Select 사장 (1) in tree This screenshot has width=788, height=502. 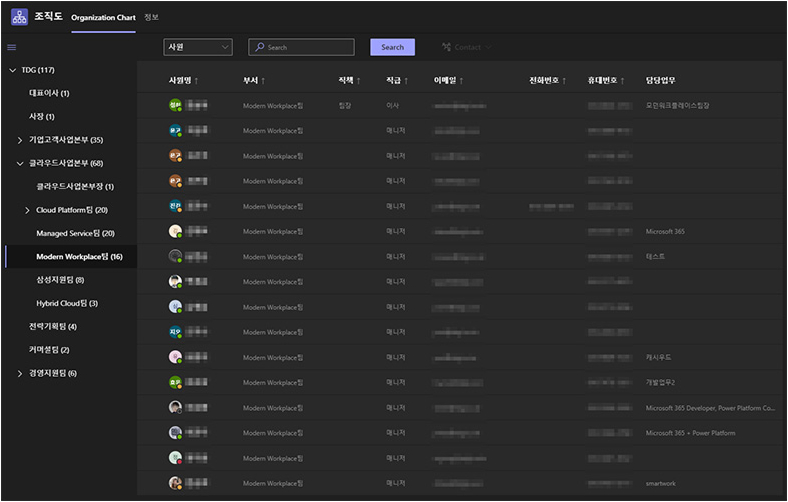(42, 117)
